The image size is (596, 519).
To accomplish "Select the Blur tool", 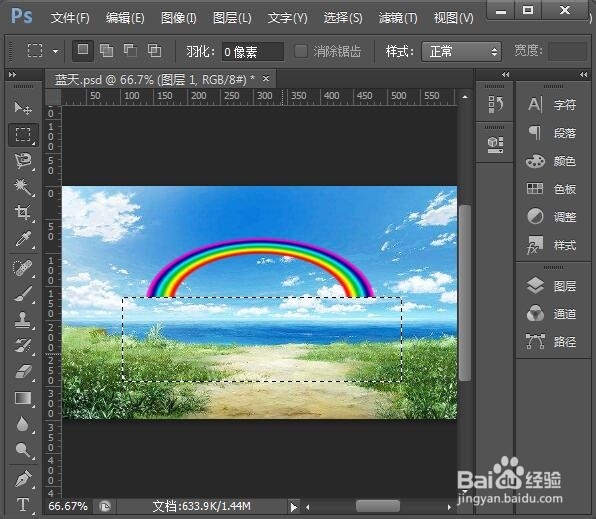I will tap(23, 424).
